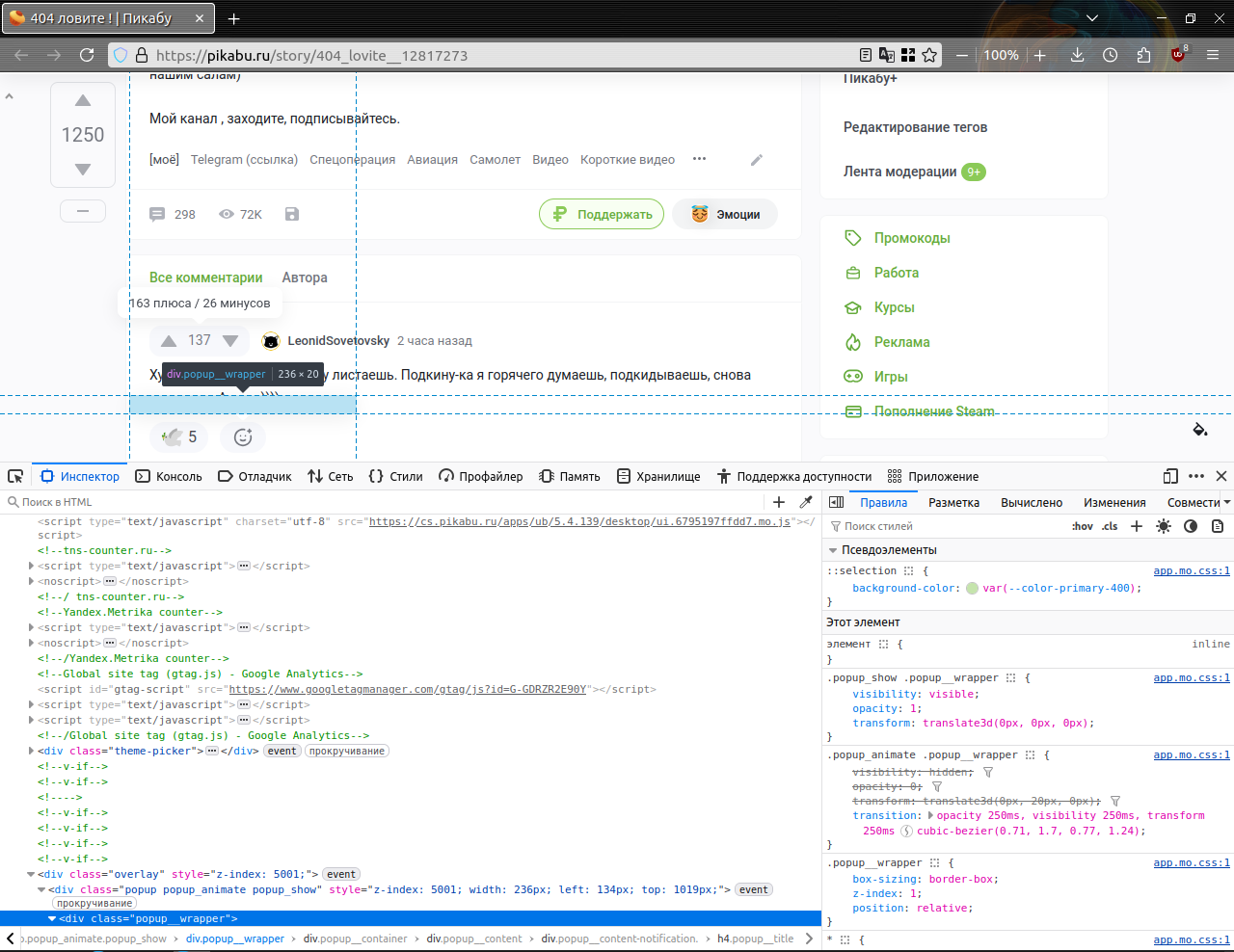Screen dimensions: 1234x952
Task: Toggle reader view in the address bar
Action: click(866, 55)
